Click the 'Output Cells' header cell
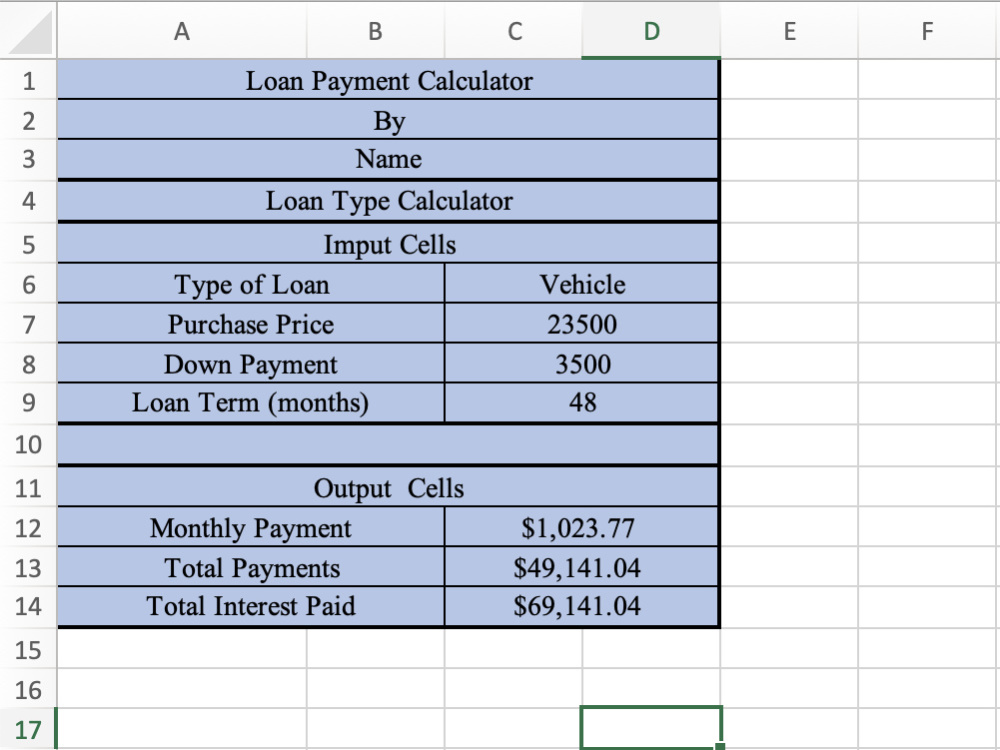Image resolution: width=1000 pixels, height=750 pixels. tap(388, 488)
